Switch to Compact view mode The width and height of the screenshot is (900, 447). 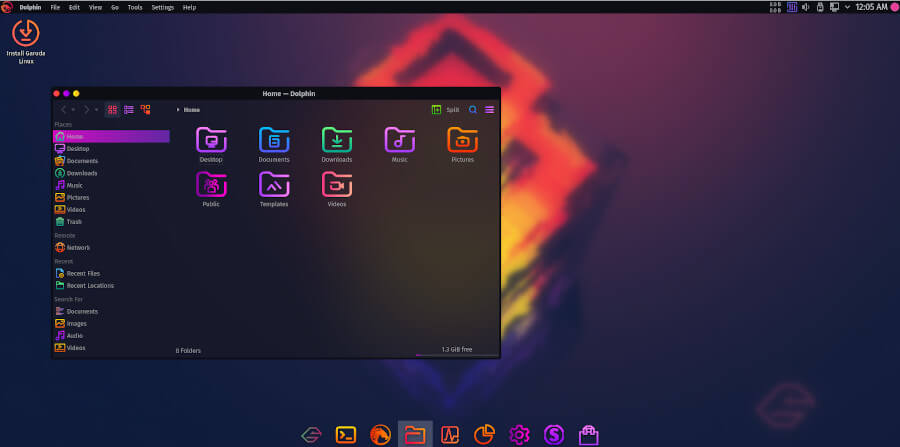tap(129, 109)
